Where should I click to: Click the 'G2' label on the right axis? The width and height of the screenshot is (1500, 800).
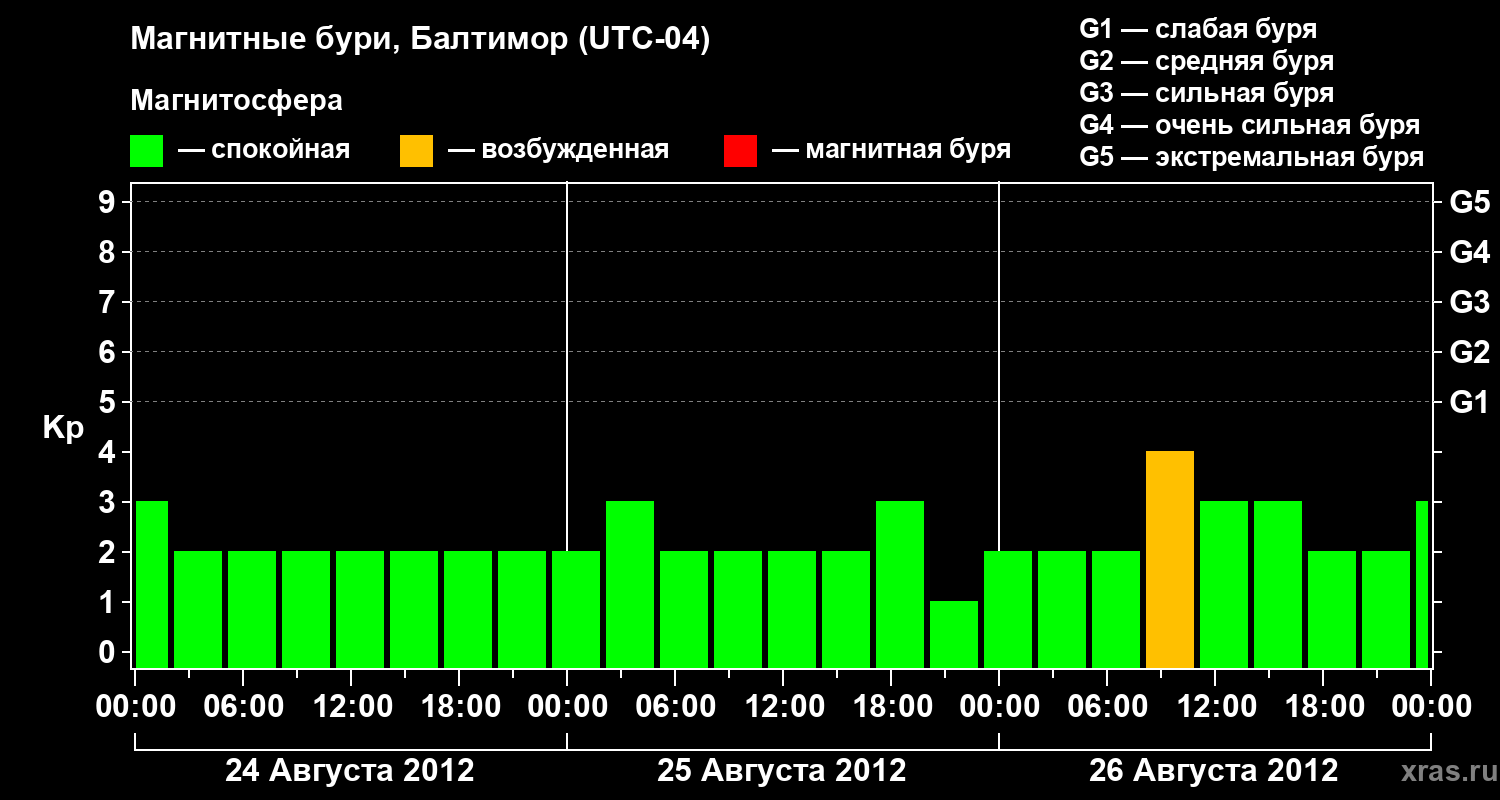tap(1470, 352)
